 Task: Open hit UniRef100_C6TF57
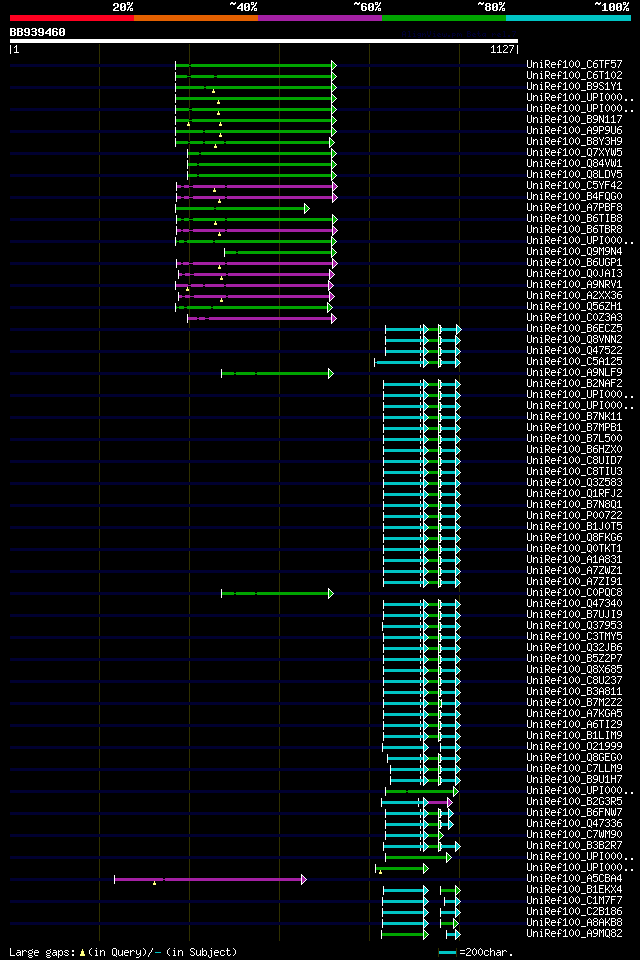click(x=574, y=64)
